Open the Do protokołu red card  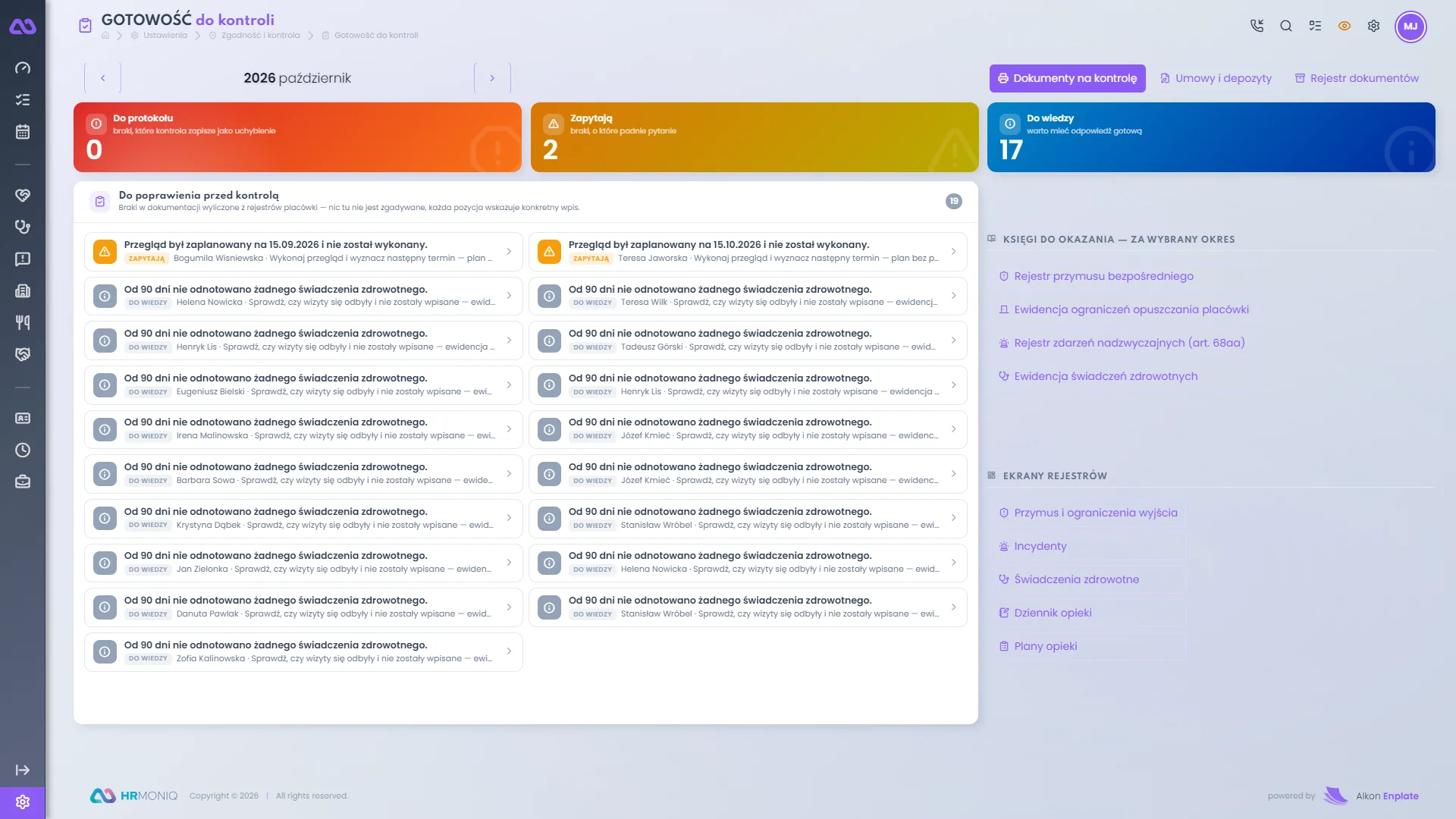(297, 137)
